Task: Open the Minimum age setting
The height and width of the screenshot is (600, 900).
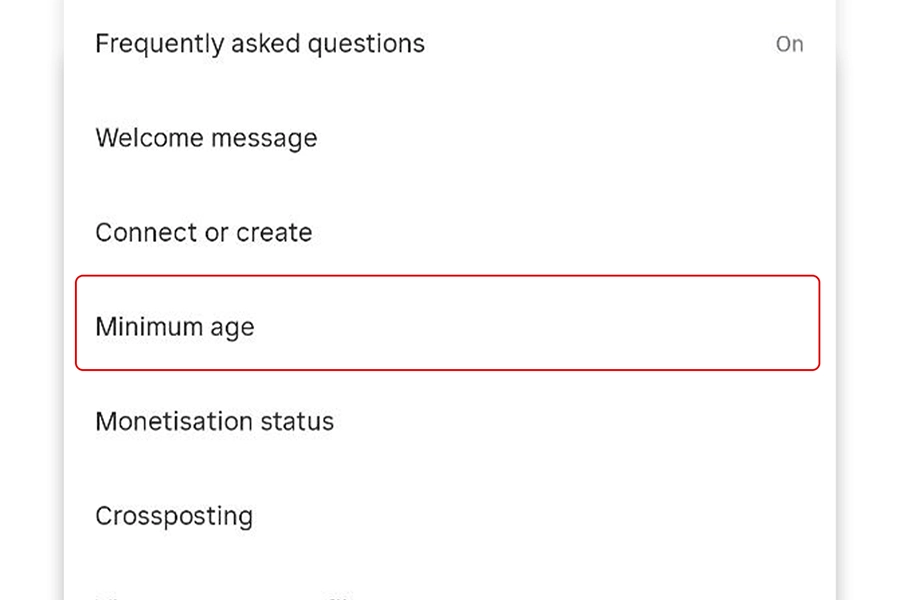Action: pyautogui.click(x=175, y=327)
